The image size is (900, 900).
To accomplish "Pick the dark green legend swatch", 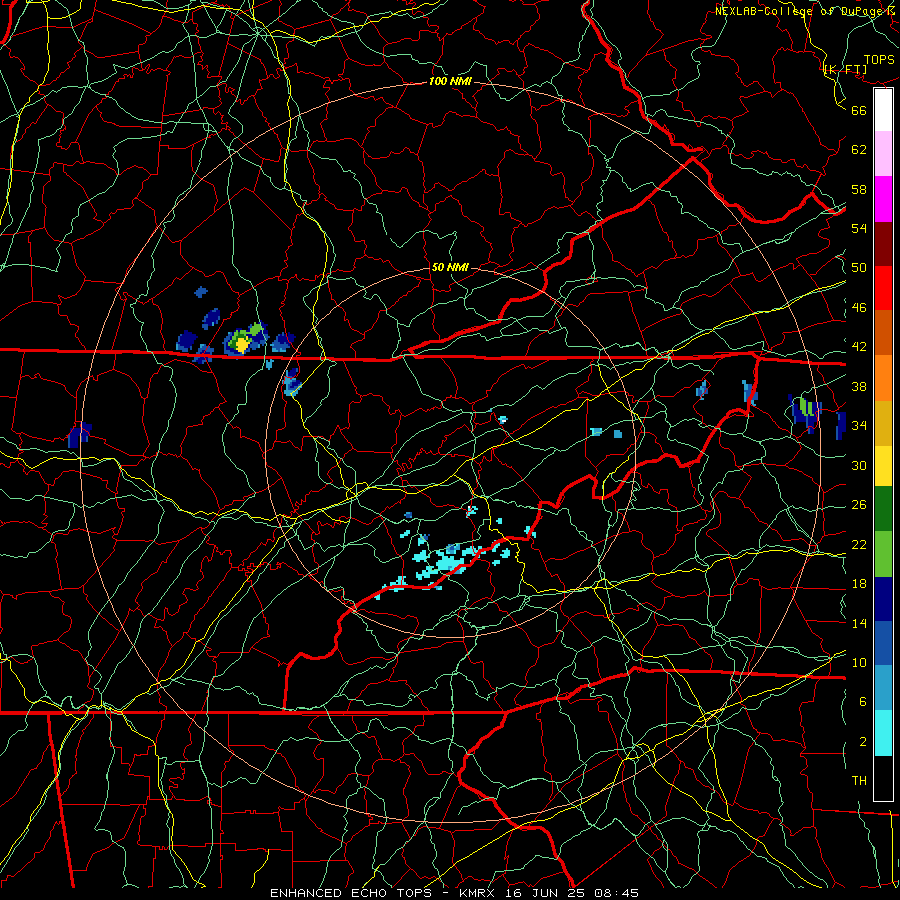I will click(x=883, y=509).
